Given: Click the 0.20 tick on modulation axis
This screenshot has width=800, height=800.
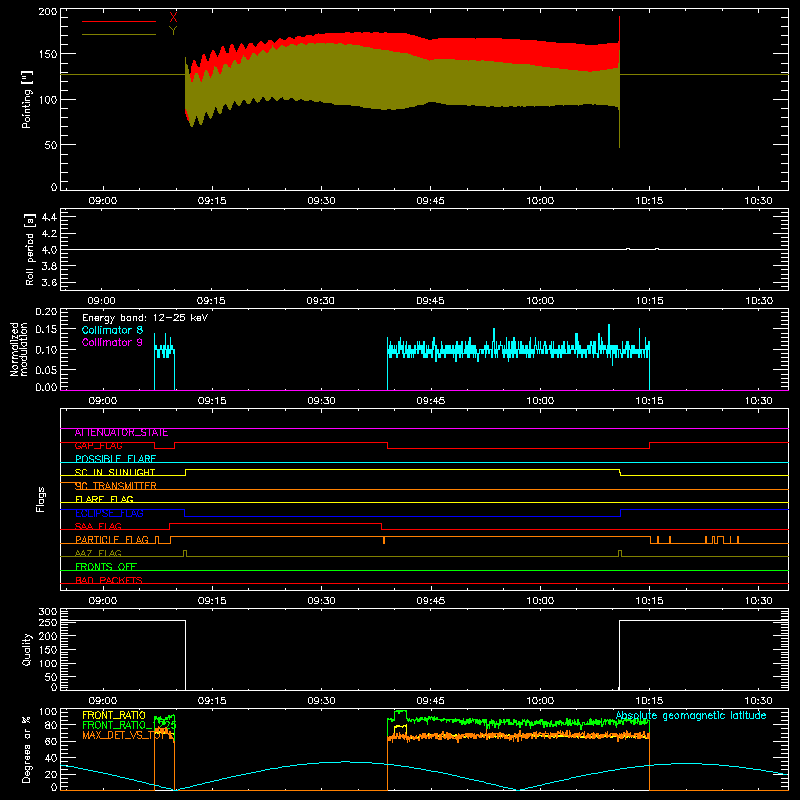Looking at the screenshot, I should (x=46, y=312).
